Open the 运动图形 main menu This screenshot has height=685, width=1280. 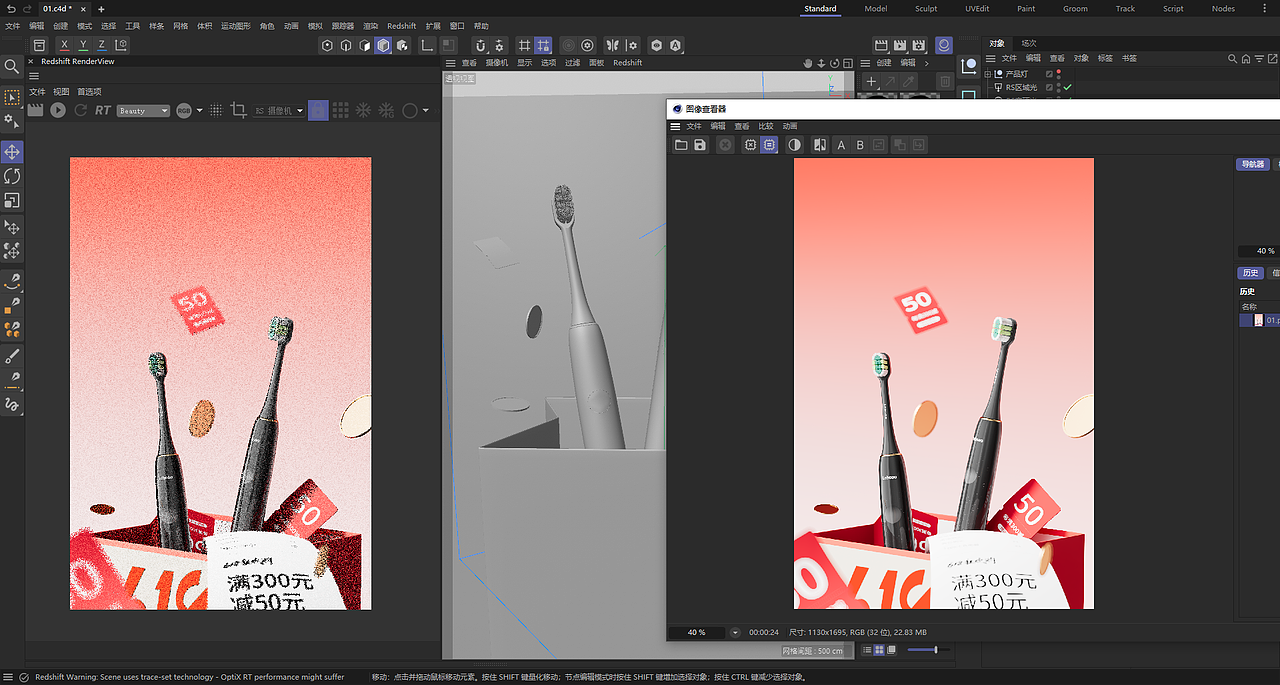click(x=236, y=26)
